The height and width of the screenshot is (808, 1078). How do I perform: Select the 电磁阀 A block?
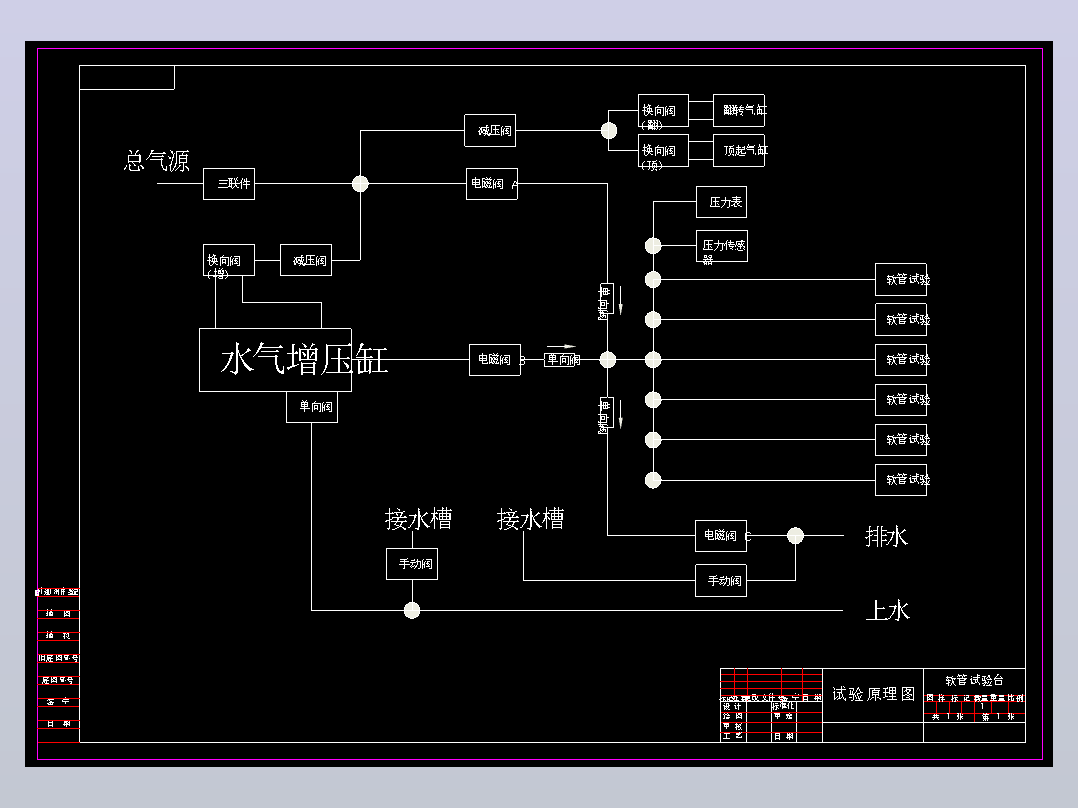tap(492, 184)
